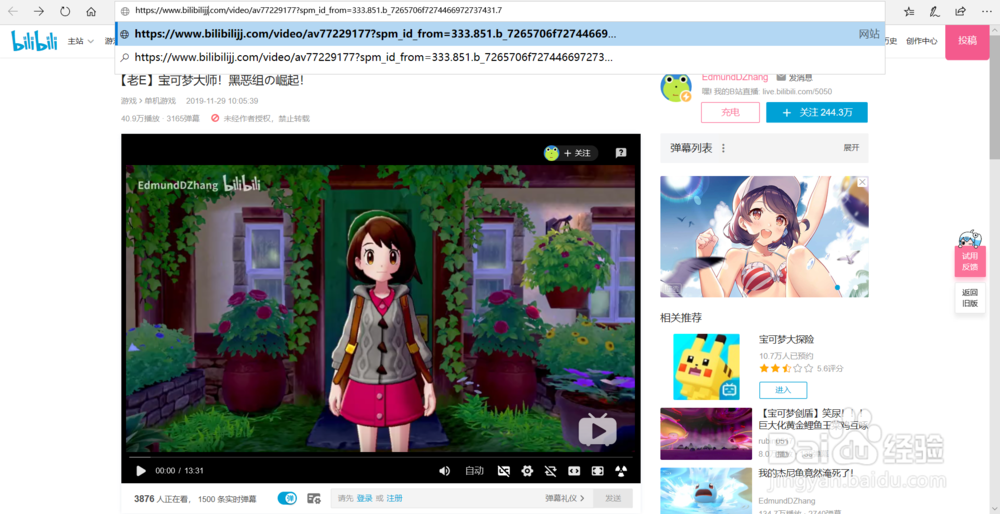
Task: Toggle the loop playback icon
Action: click(550, 471)
